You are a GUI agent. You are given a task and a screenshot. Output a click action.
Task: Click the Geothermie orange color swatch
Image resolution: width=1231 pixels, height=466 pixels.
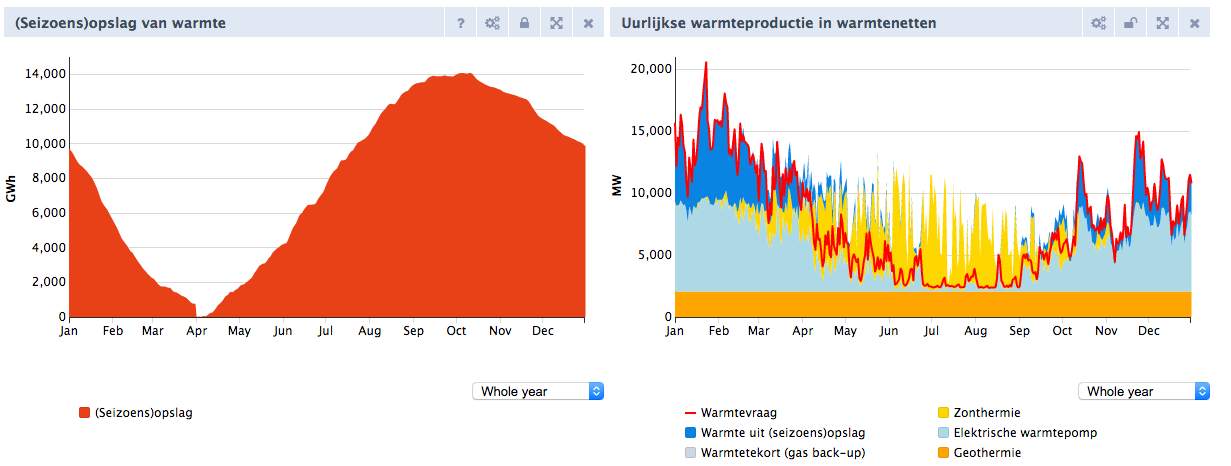943,452
